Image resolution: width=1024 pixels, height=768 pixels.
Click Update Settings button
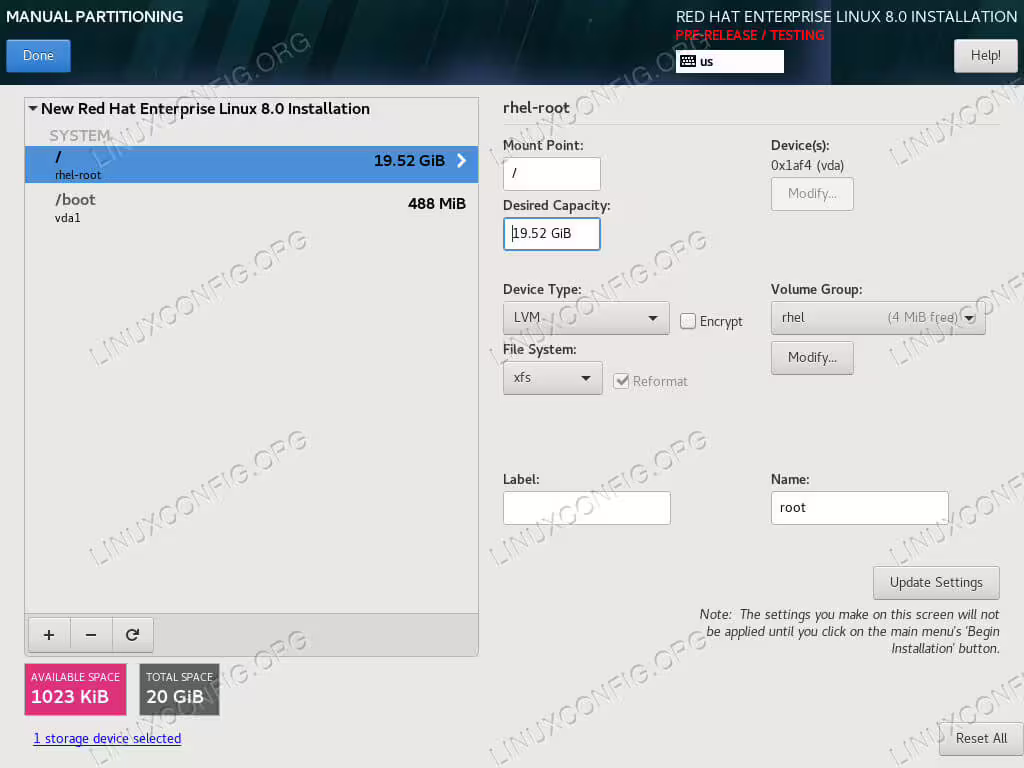pyautogui.click(x=936, y=583)
